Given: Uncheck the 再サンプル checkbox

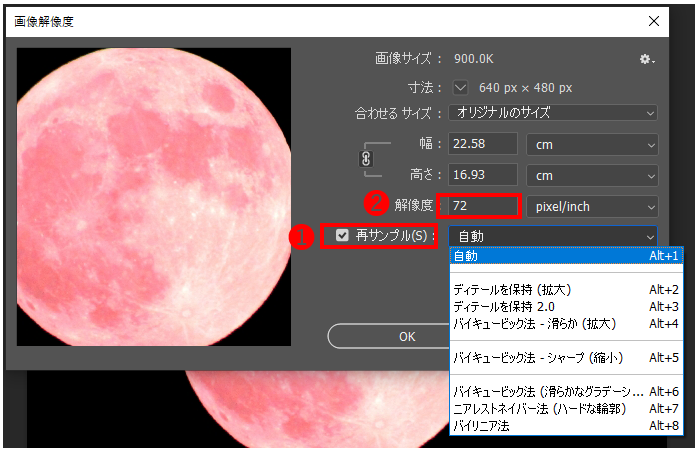Looking at the screenshot, I should tap(343, 236).
